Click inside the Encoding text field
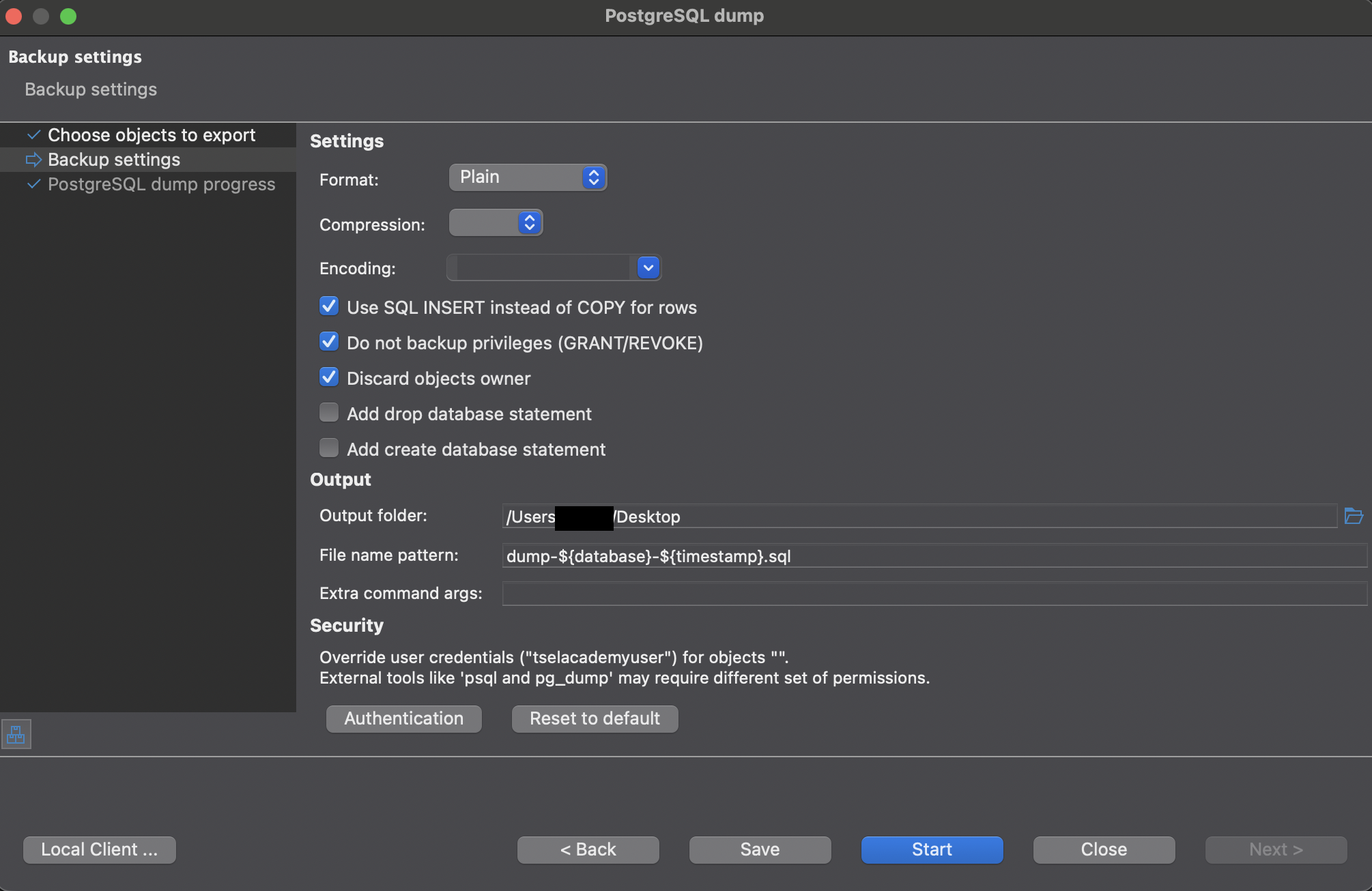1372x891 pixels. [x=543, y=267]
